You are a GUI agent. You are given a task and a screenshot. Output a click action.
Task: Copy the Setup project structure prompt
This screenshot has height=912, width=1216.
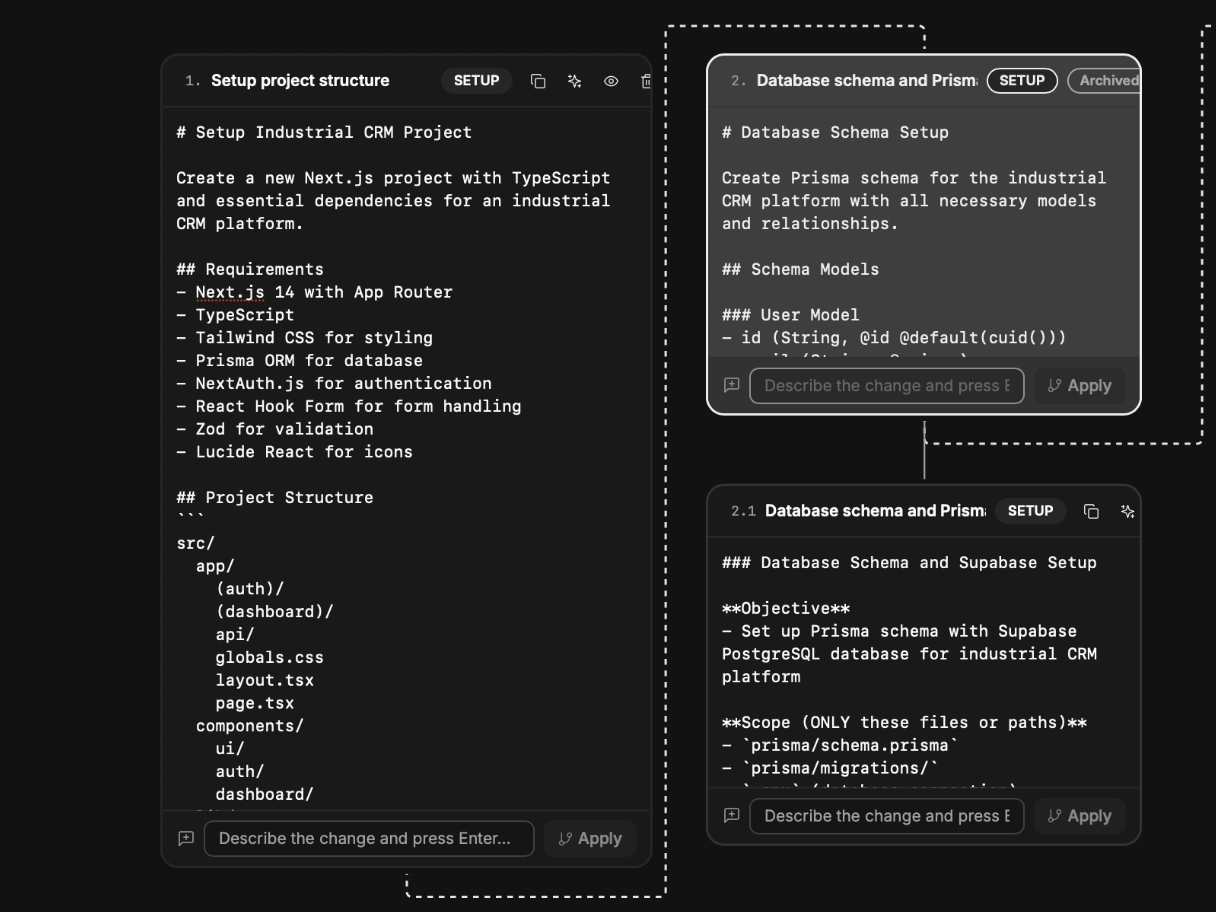[x=538, y=81]
